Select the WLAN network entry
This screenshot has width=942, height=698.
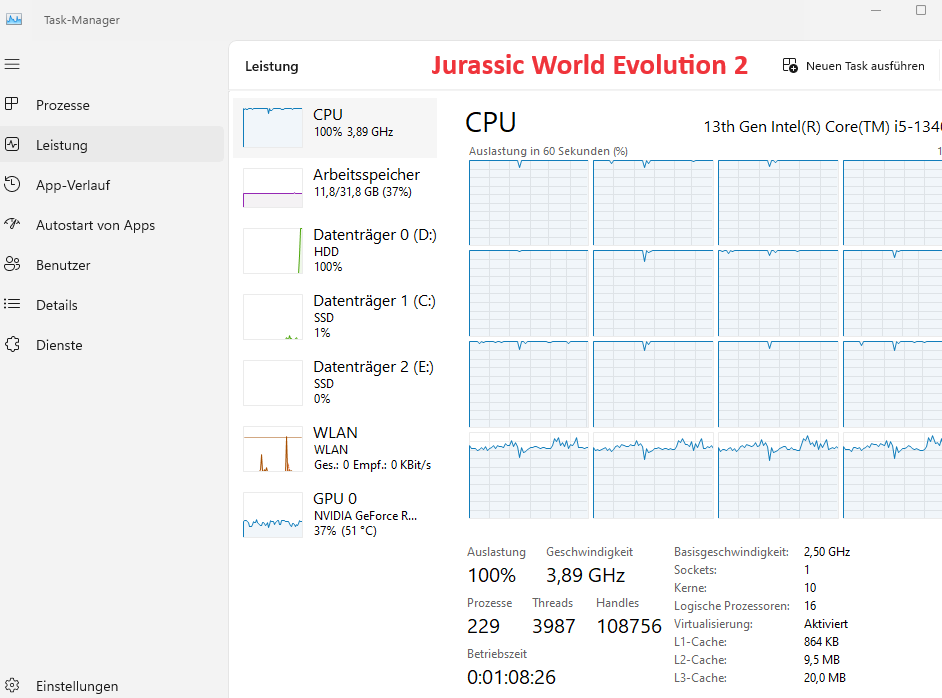pyautogui.click(x=335, y=448)
